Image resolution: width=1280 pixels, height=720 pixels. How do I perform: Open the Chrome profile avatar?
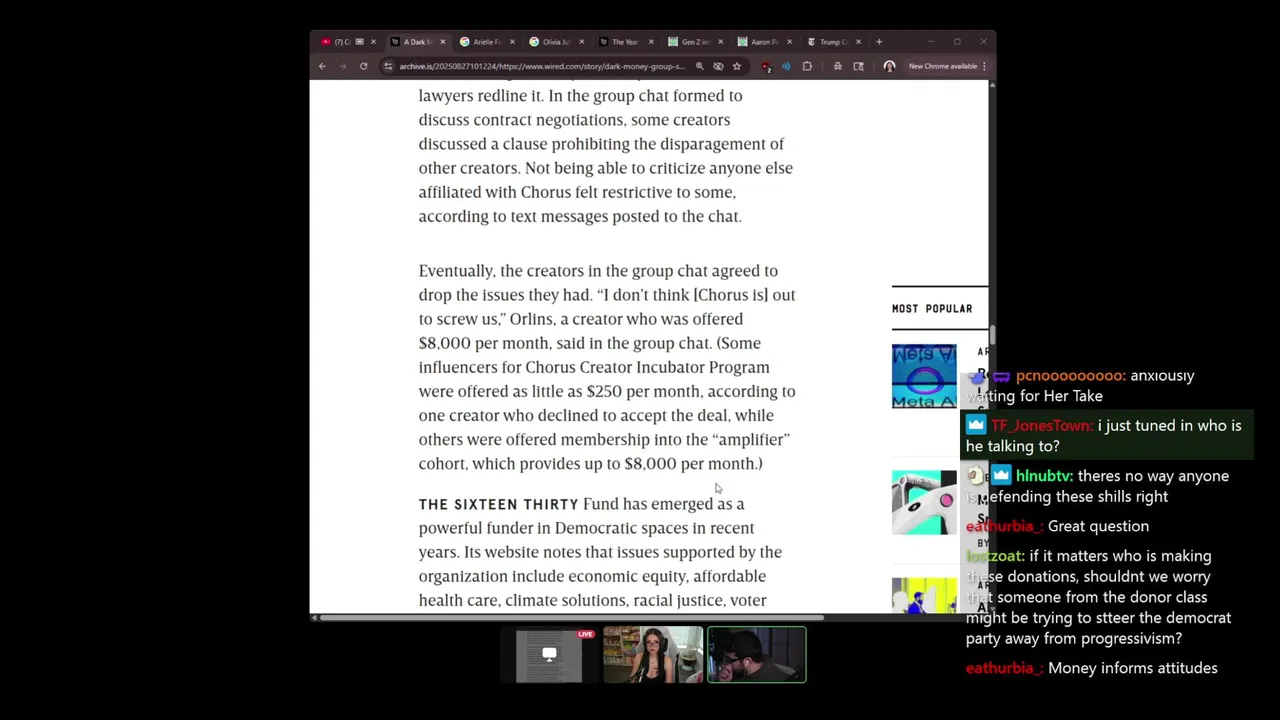click(x=889, y=66)
